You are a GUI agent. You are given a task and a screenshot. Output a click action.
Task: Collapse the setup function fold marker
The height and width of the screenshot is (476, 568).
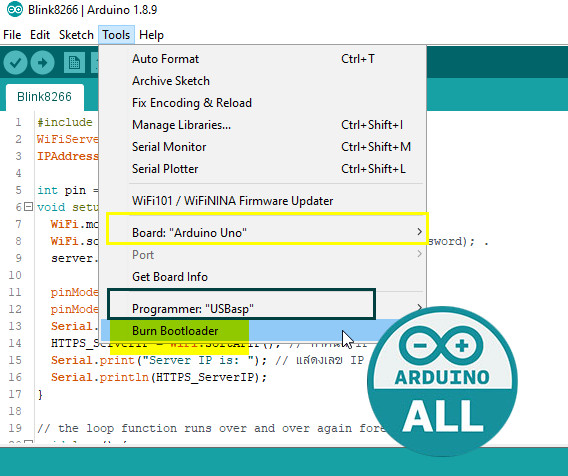(x=28, y=207)
